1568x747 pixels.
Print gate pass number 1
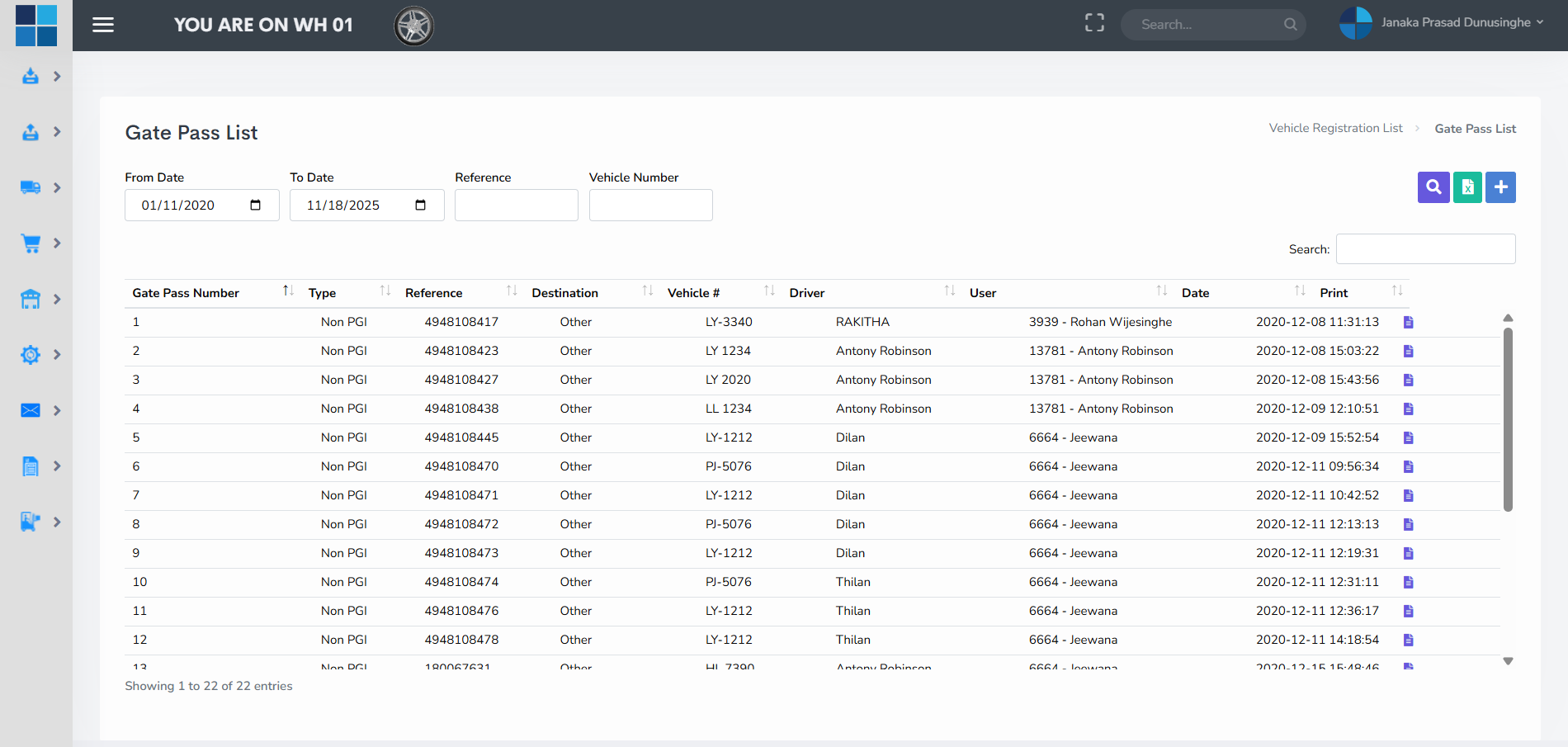tap(1408, 322)
